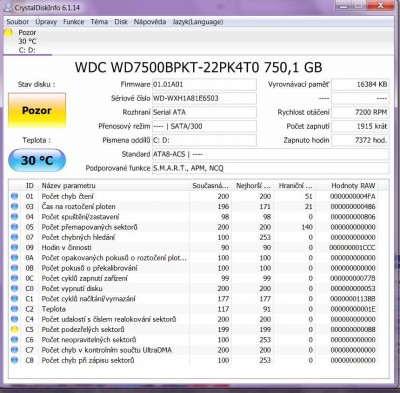The image size is (400, 393).
Task: Click the Rozhraní field Serial ATA
Action: pyautogui.click(x=204, y=112)
